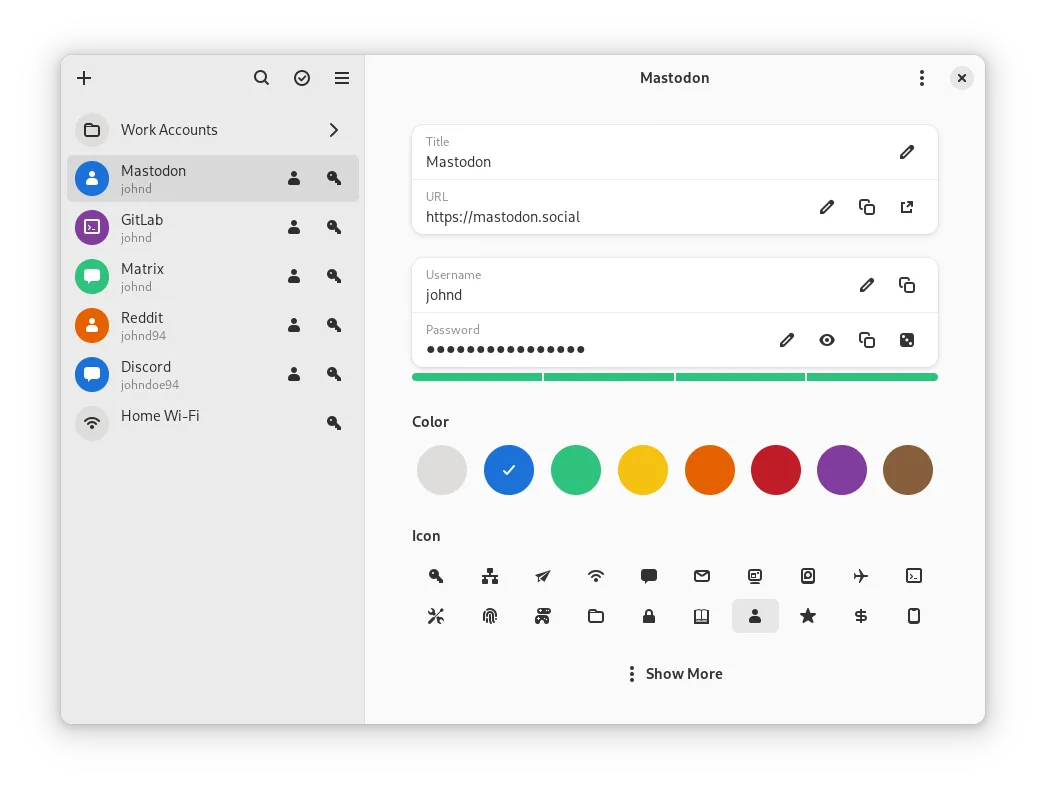Create a new entry with the plus button

coord(84,77)
